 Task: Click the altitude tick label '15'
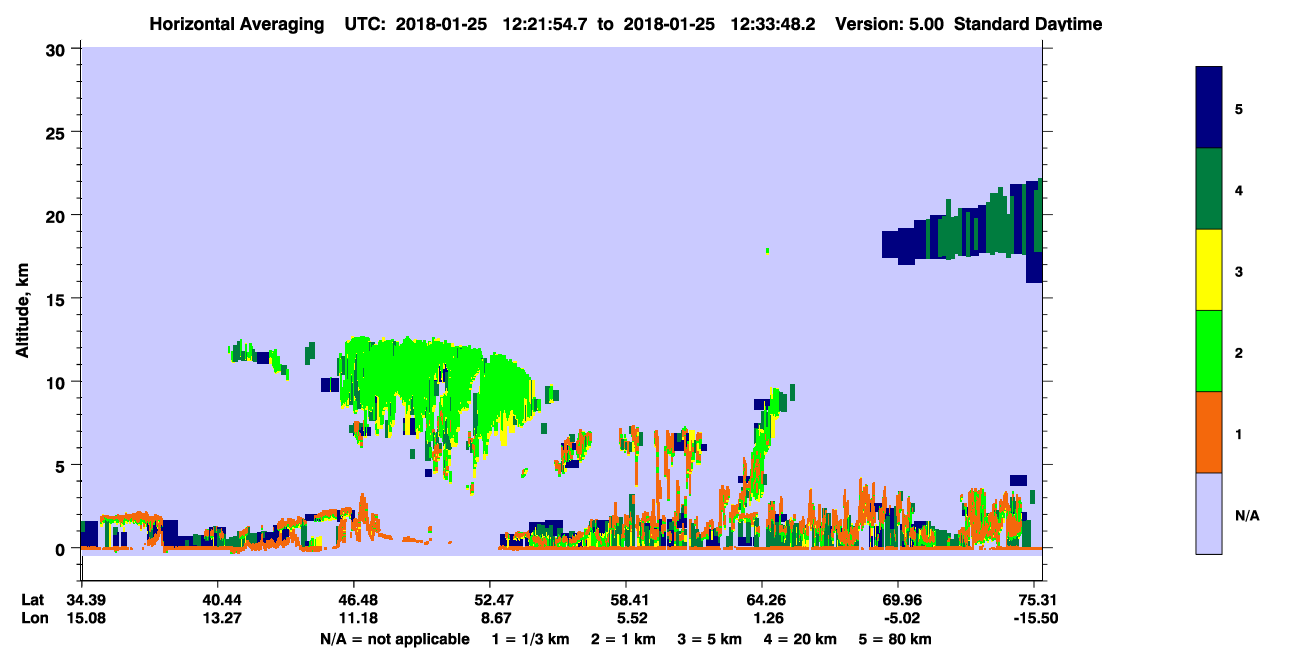[x=58, y=299]
